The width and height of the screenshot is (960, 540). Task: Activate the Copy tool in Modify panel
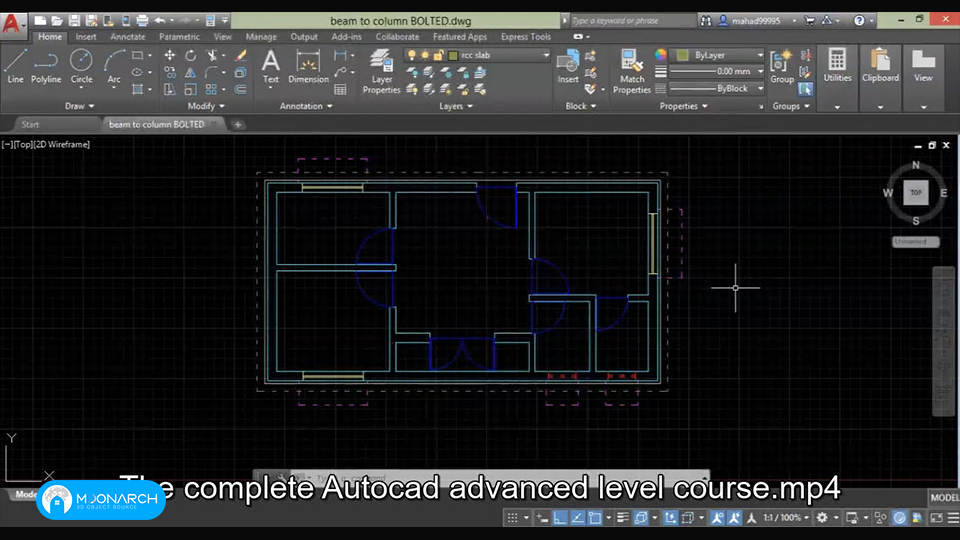pos(170,73)
